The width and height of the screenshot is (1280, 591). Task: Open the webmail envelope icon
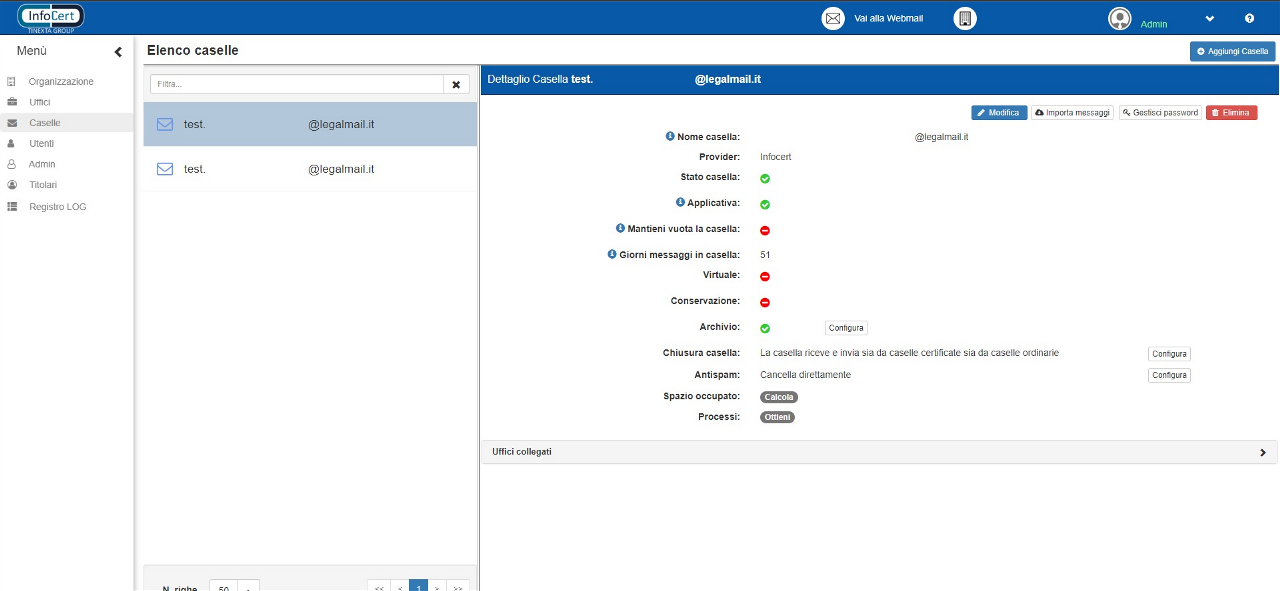click(x=832, y=18)
